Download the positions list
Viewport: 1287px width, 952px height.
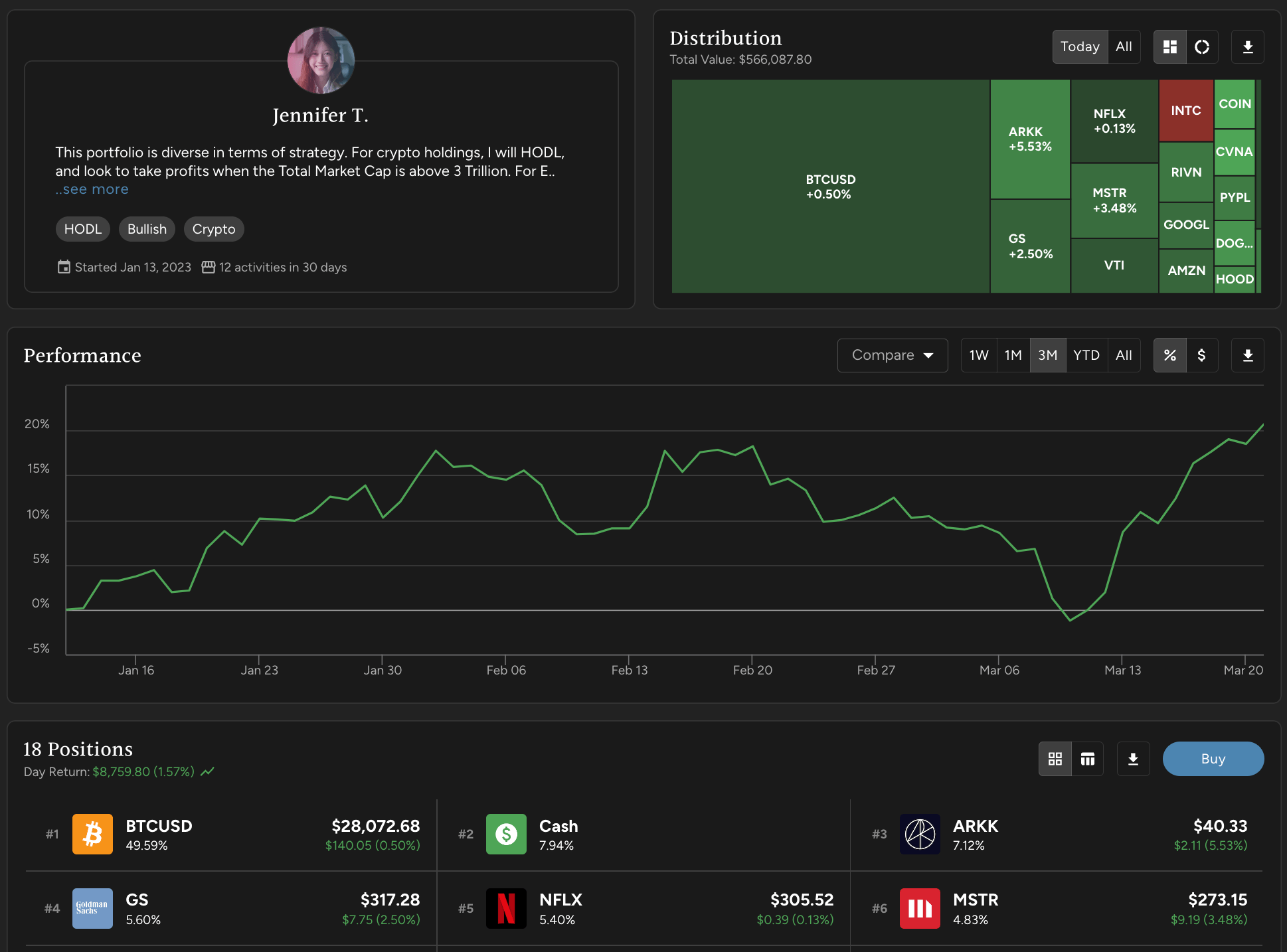click(1133, 759)
